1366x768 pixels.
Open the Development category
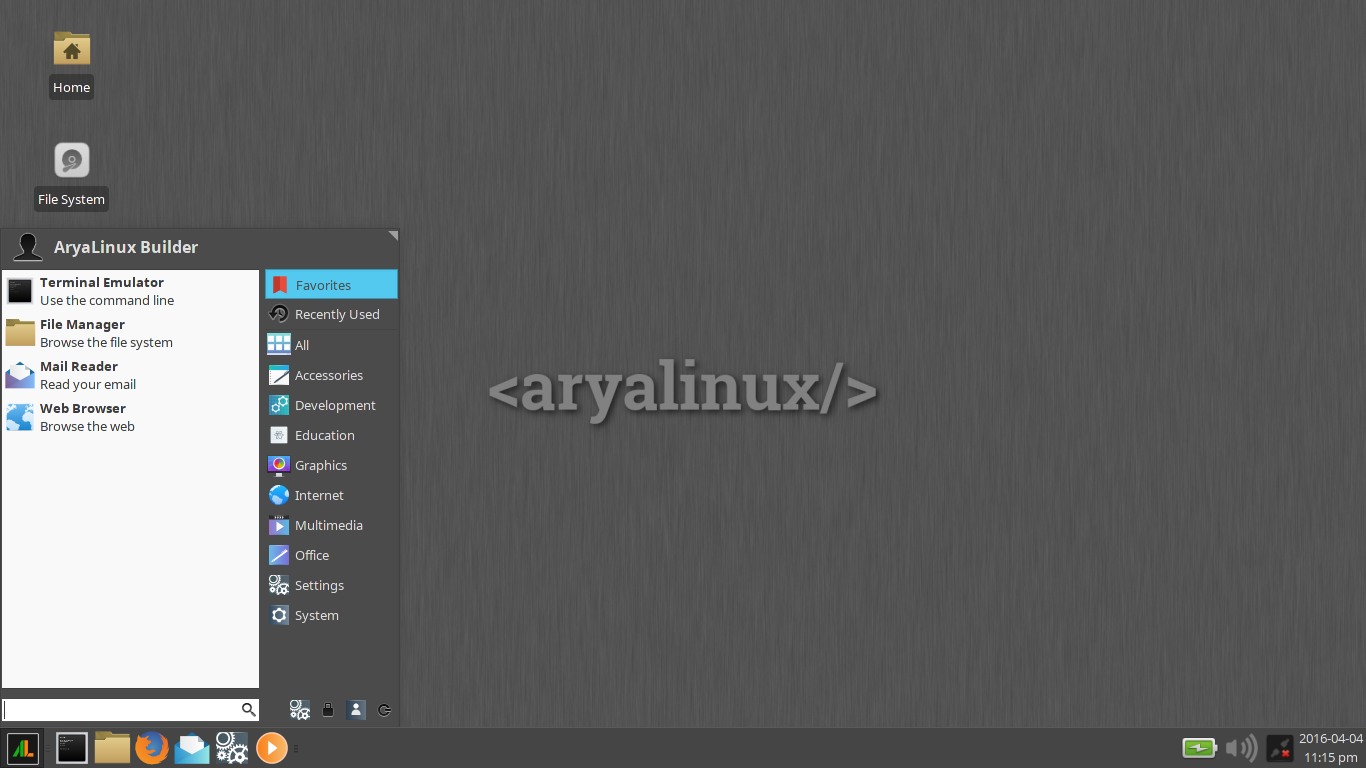[x=331, y=405]
